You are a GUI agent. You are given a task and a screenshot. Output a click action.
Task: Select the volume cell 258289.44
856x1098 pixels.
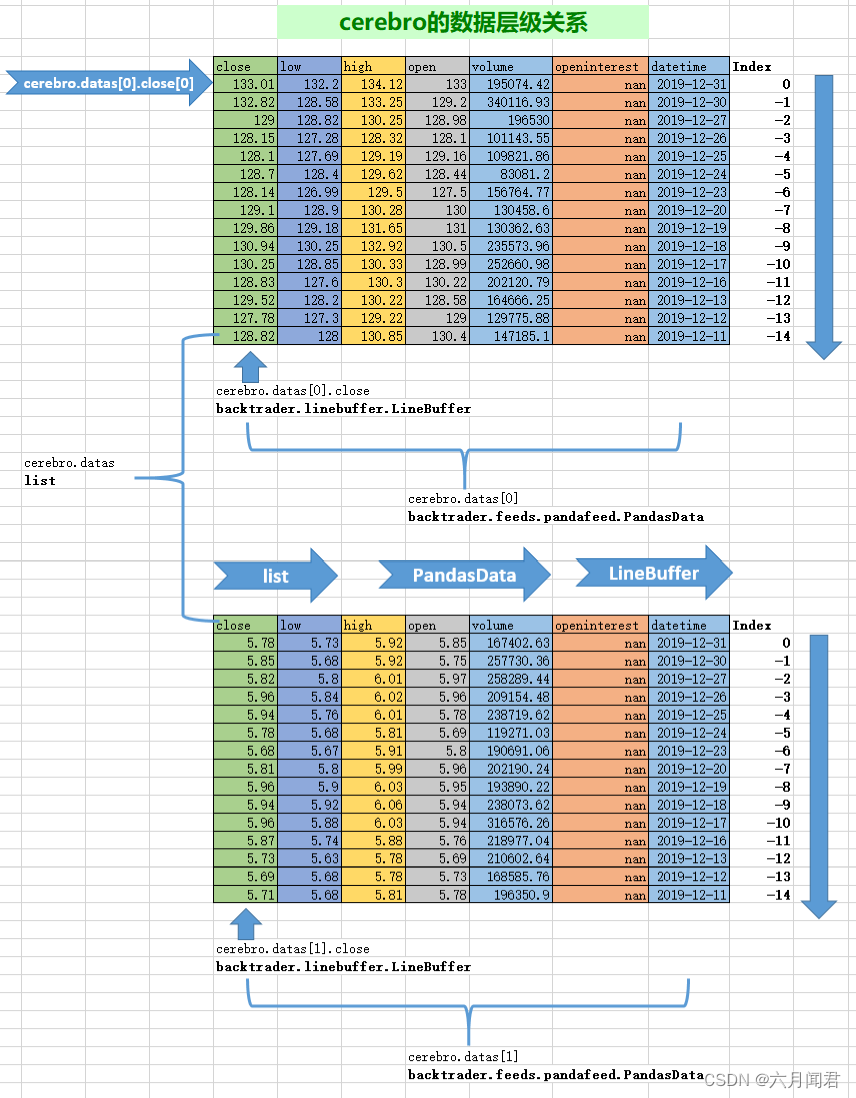click(x=511, y=679)
